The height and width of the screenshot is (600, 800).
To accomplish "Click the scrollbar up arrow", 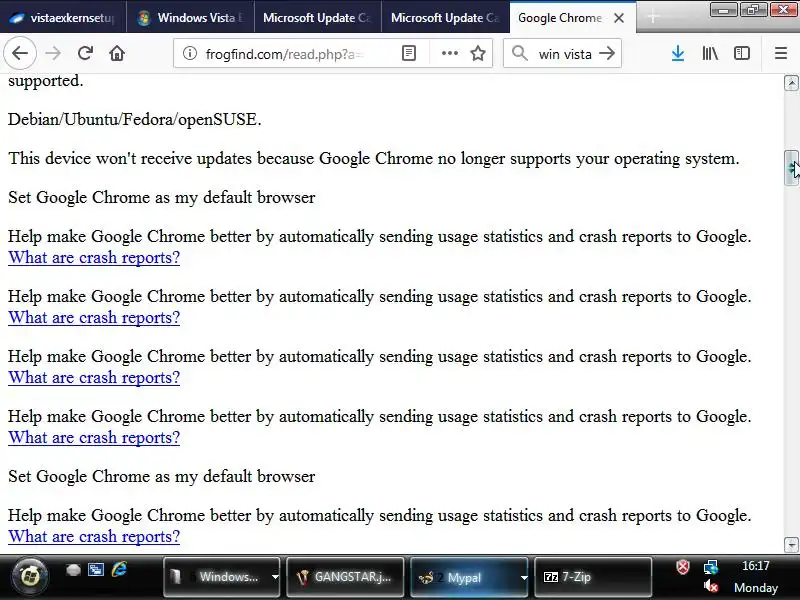I will pos(791,83).
